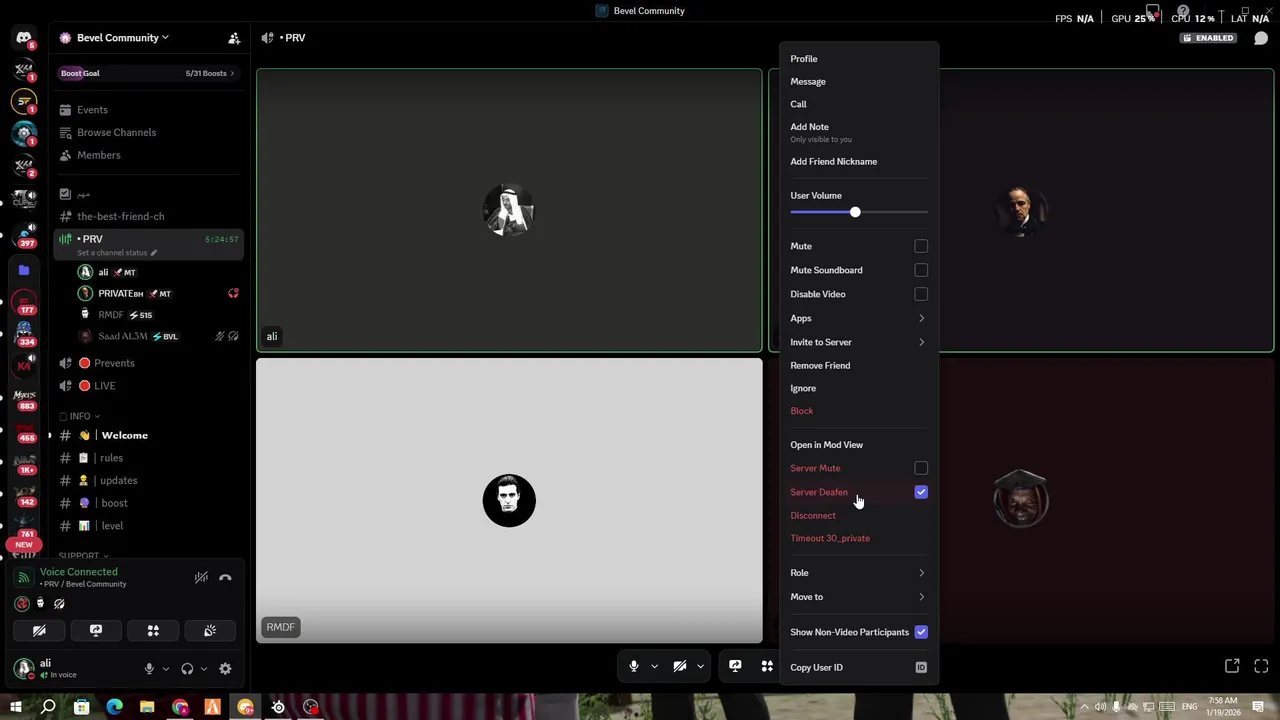This screenshot has height=720, width=1280.
Task: Mute microphone in user panel
Action: 149,669
